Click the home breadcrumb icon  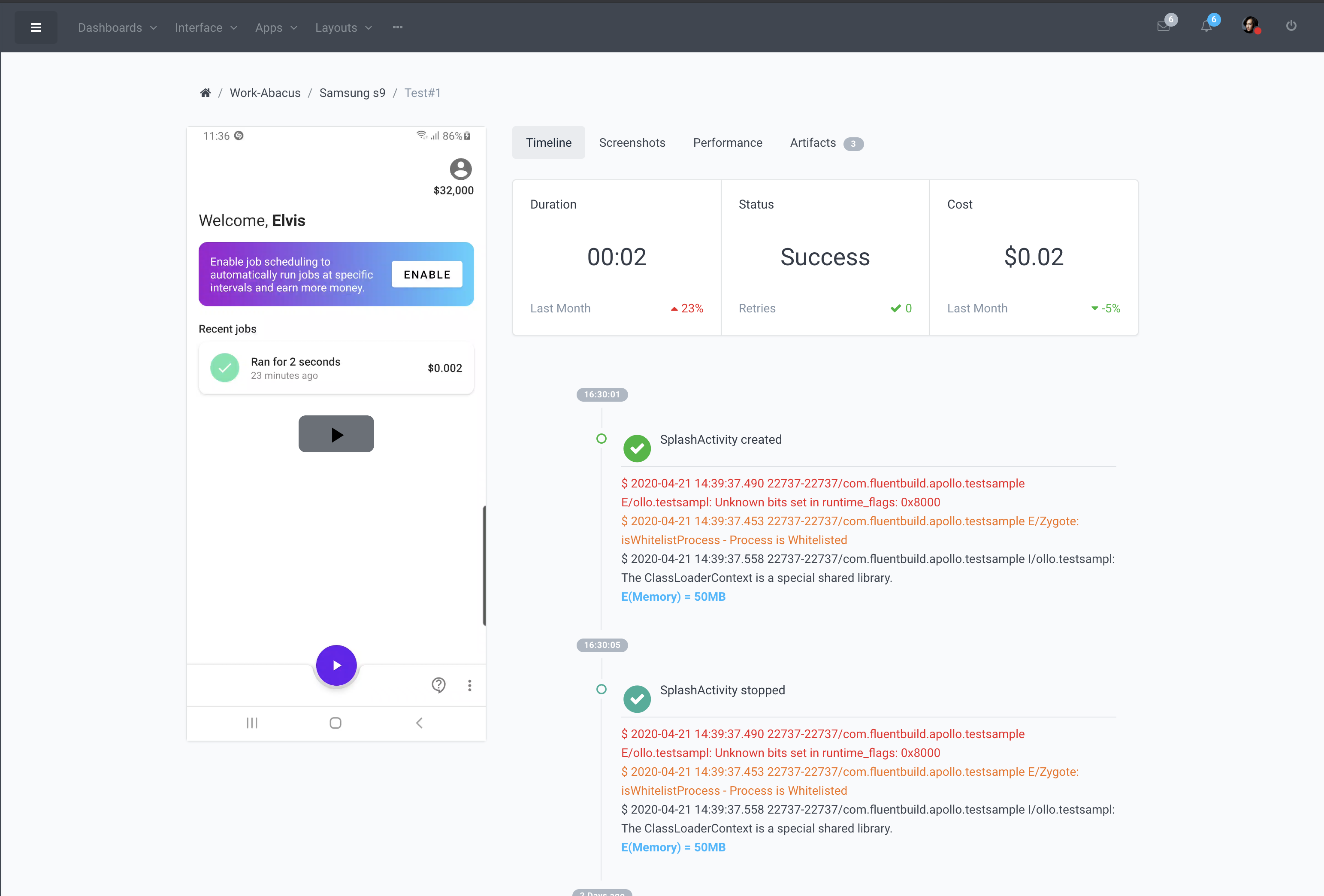pos(205,92)
